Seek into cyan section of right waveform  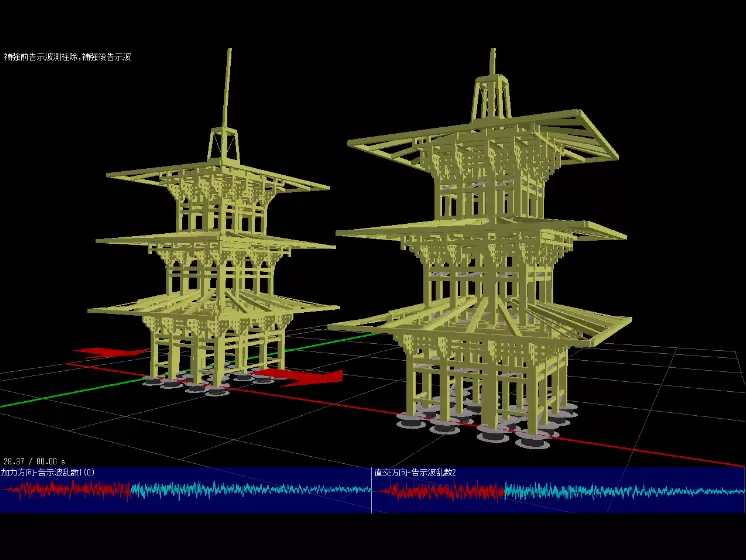620,491
